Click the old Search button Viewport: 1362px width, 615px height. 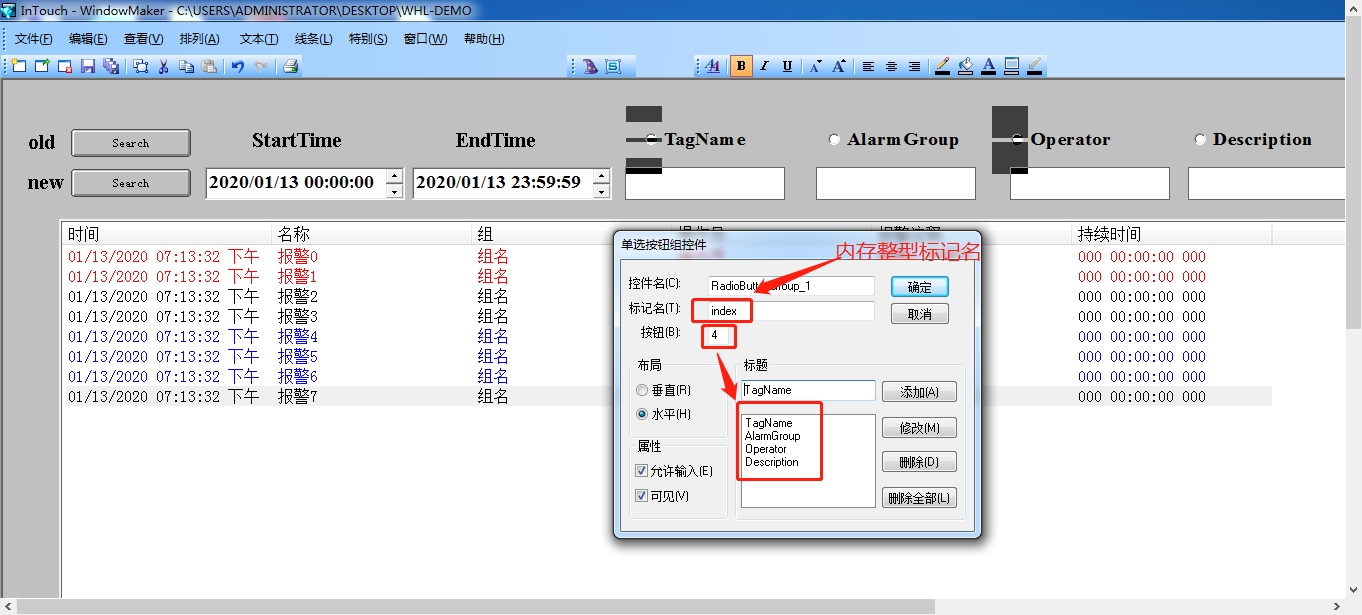click(x=130, y=142)
